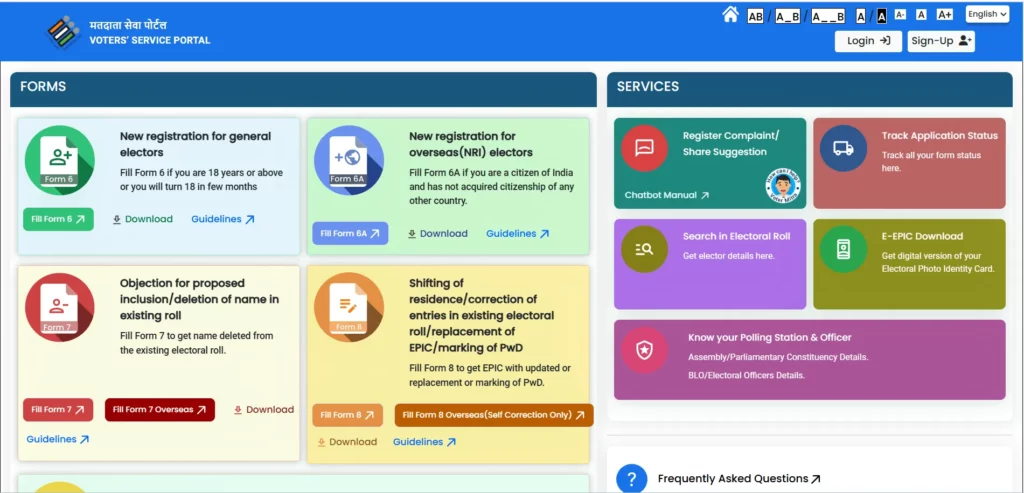Click 'New registration for overseas(NRI) electors' heading
The image size is (1024, 493).
pos(471,144)
